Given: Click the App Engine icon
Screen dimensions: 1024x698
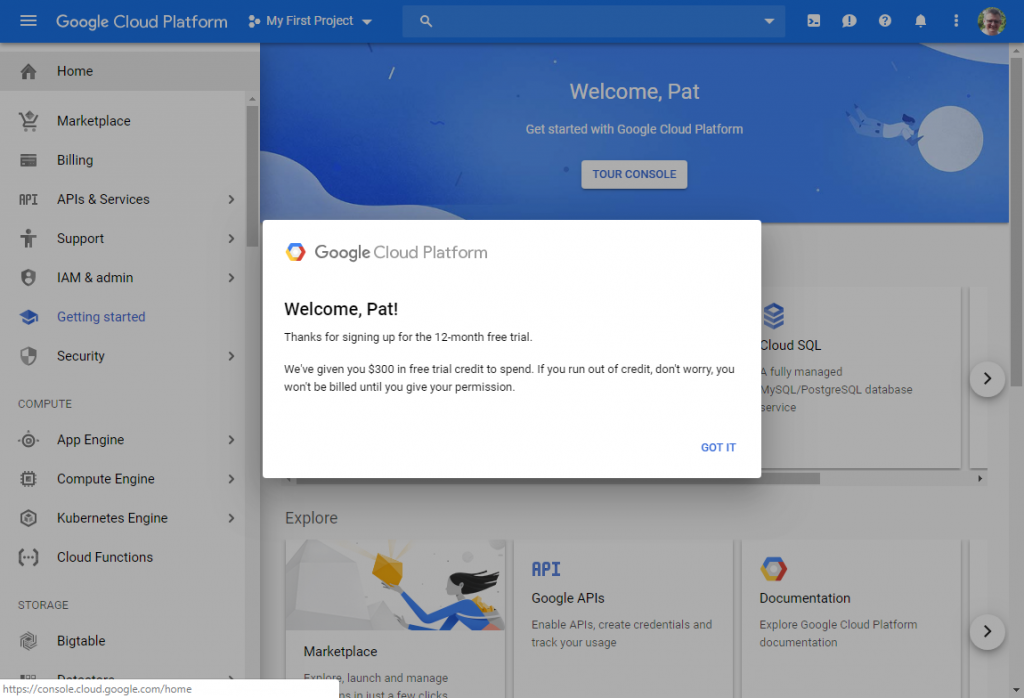Looking at the screenshot, I should click(x=28, y=440).
